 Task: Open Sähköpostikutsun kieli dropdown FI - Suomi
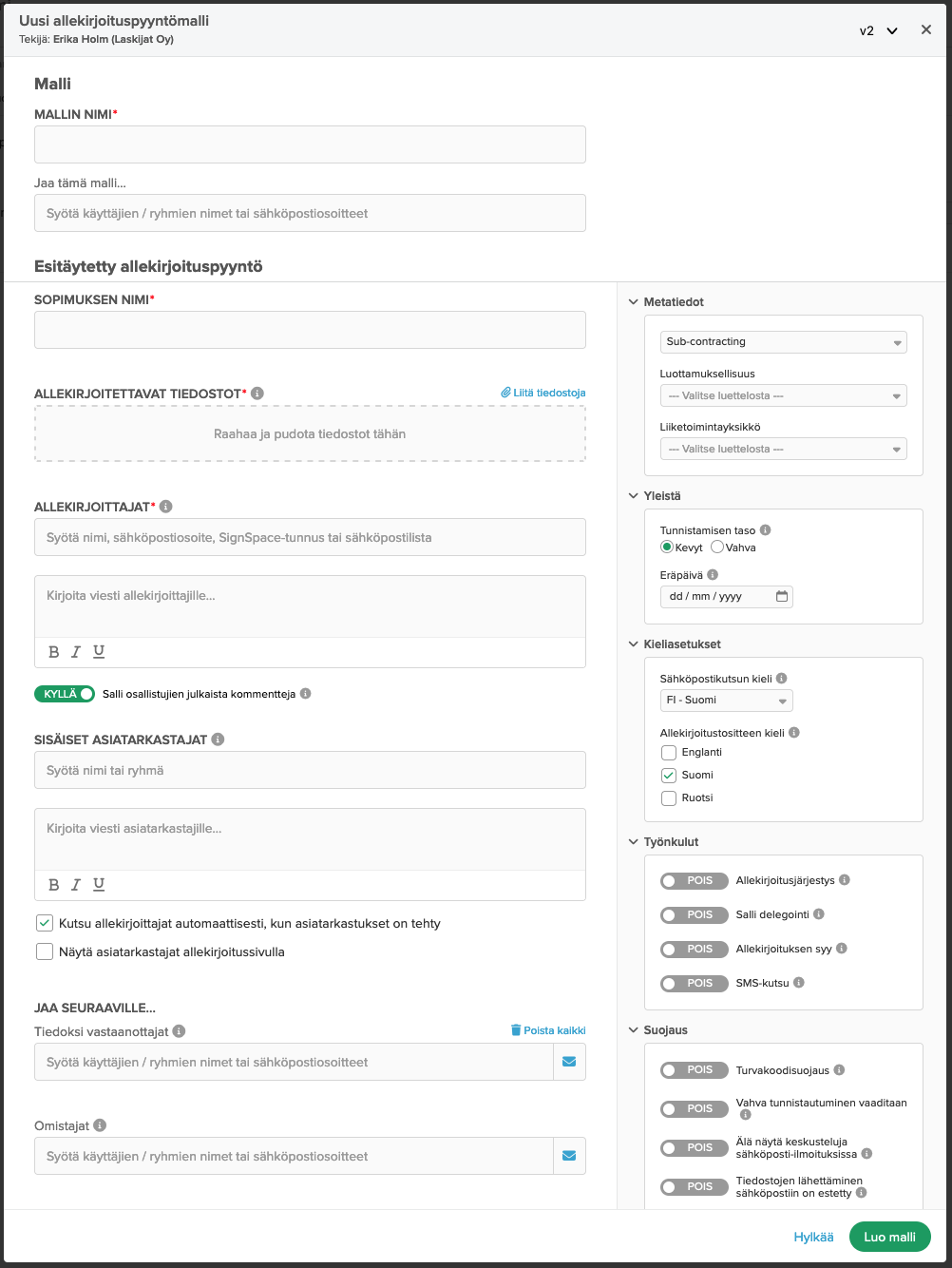(x=726, y=700)
